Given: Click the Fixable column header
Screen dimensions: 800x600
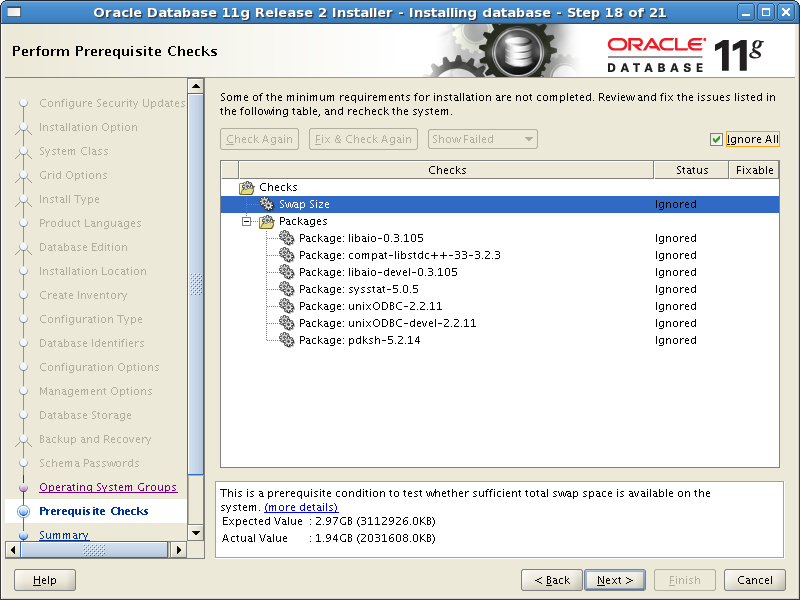Looking at the screenshot, I should [x=754, y=170].
